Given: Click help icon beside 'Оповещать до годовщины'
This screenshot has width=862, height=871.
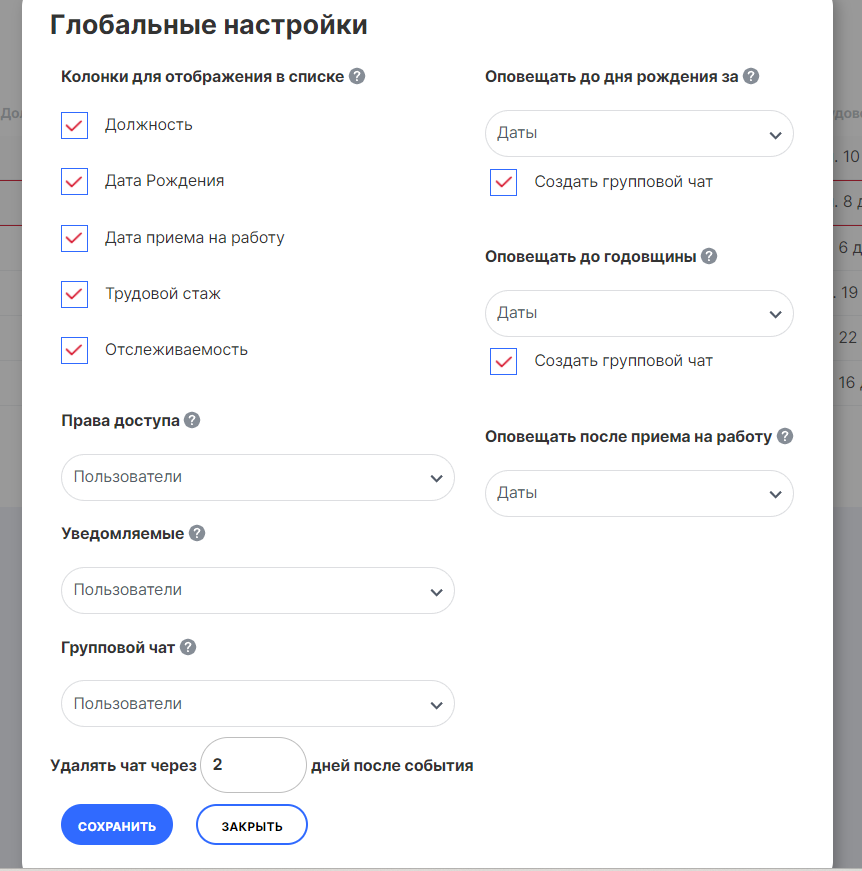Looking at the screenshot, I should 709,256.
